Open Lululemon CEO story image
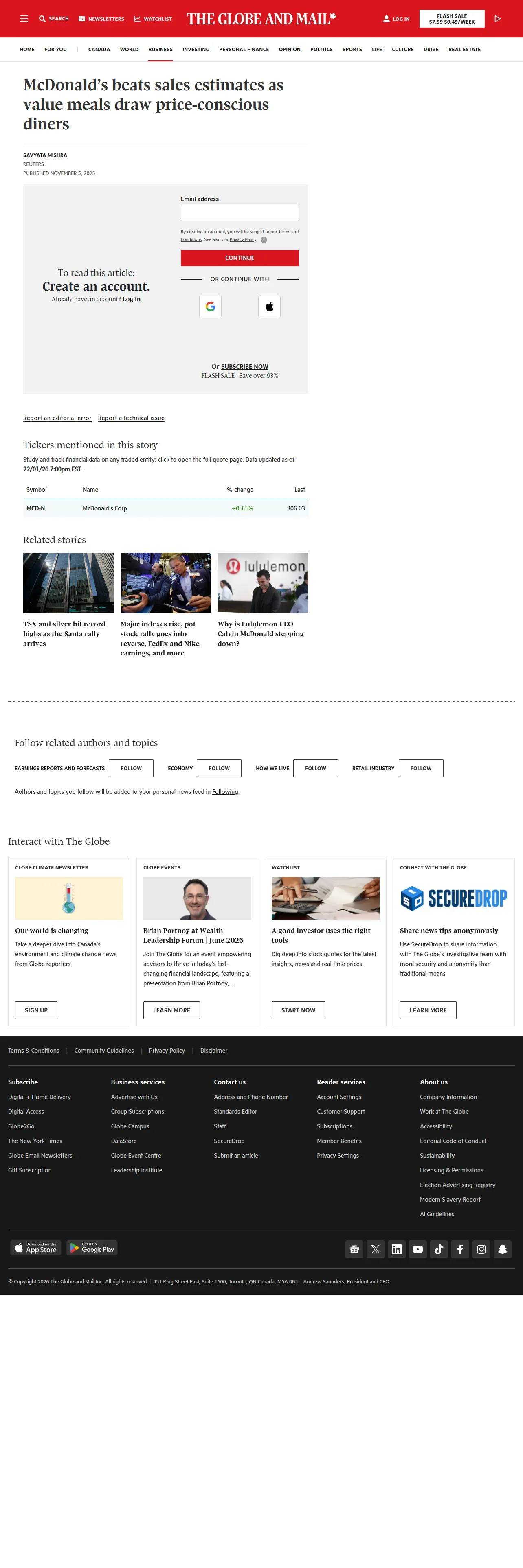 (x=263, y=583)
